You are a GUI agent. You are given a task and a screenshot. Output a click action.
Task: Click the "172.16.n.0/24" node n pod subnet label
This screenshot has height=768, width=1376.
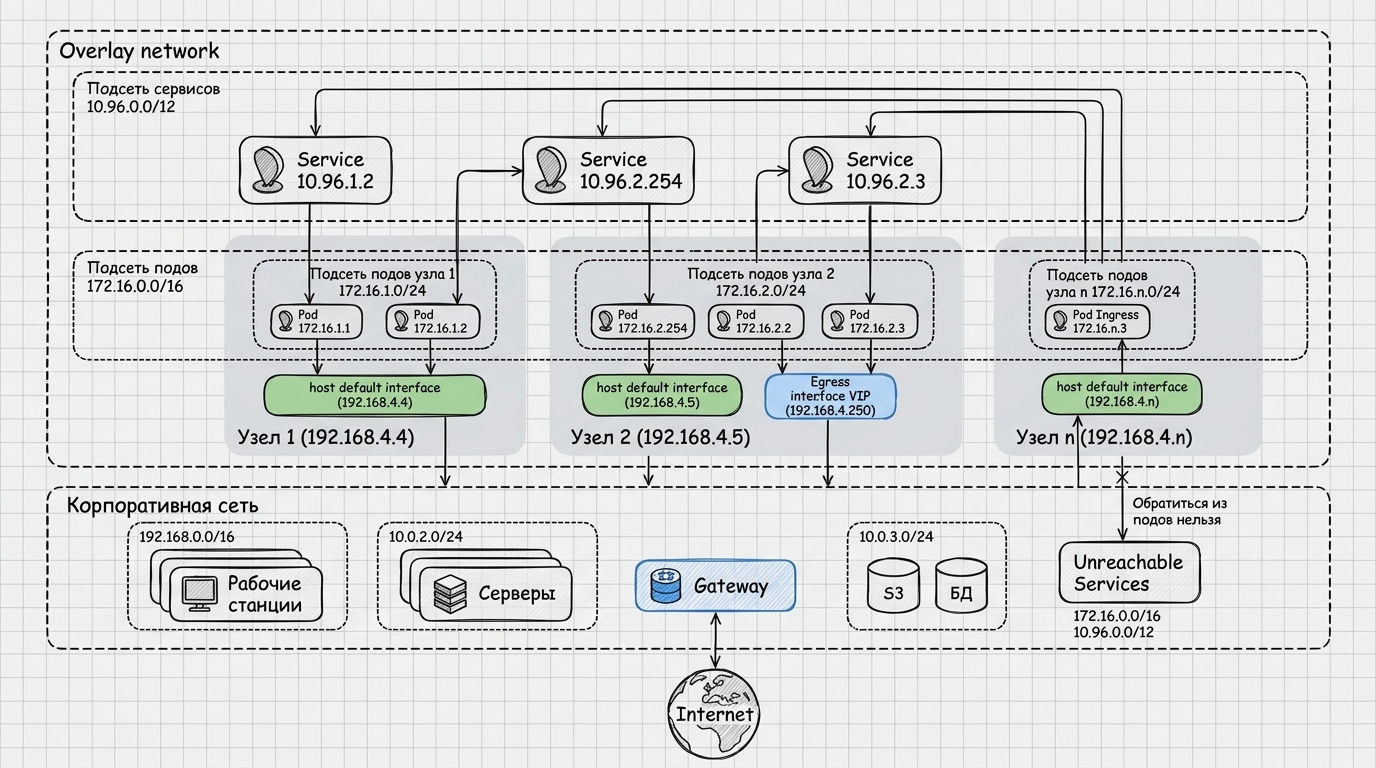(1135, 292)
